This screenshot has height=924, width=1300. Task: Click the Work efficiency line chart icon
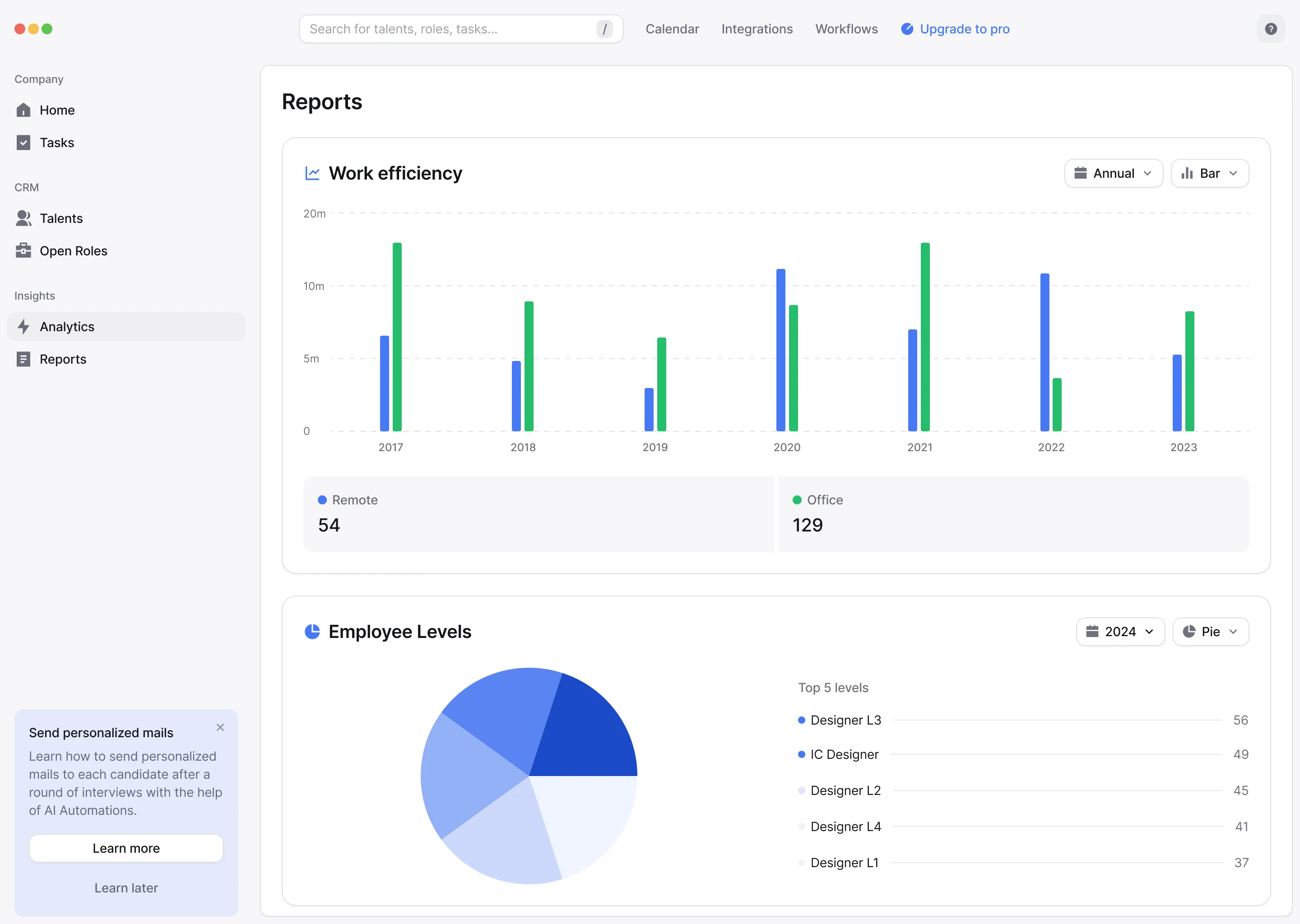(312, 174)
